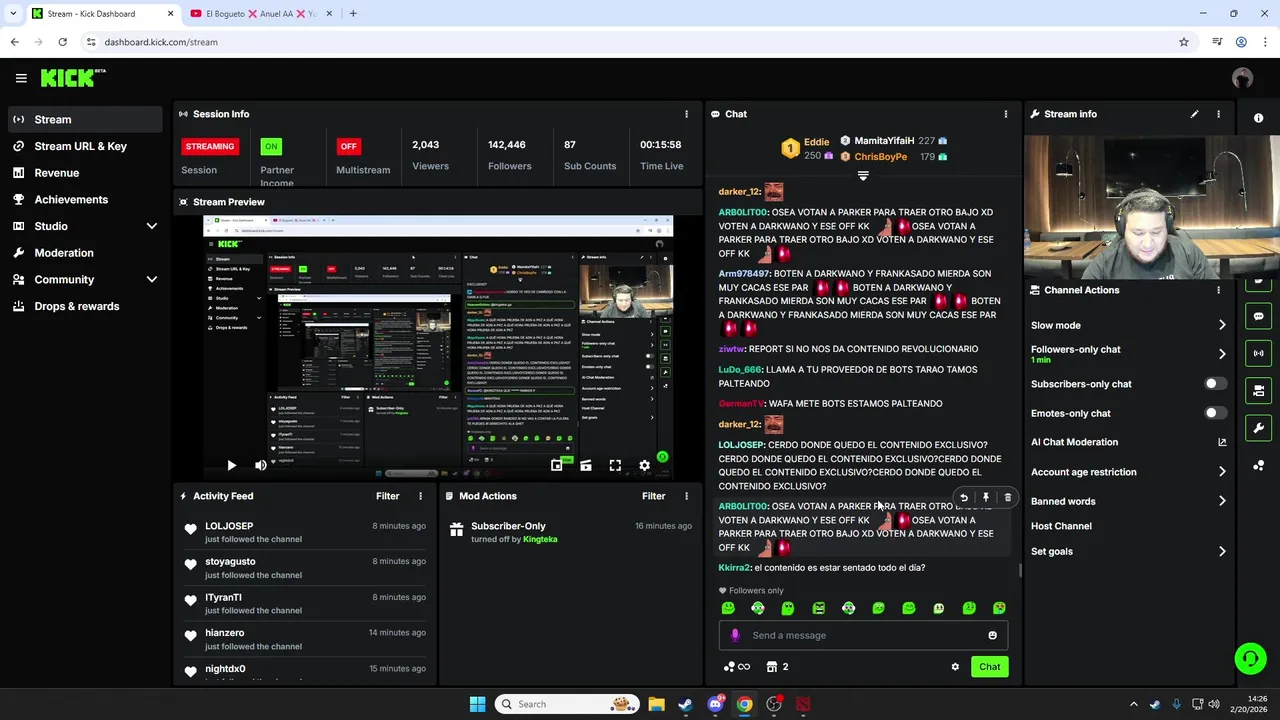Screen dimensions: 1280x720
Task: Open the user profile avatar menu
Action: click(1242, 78)
